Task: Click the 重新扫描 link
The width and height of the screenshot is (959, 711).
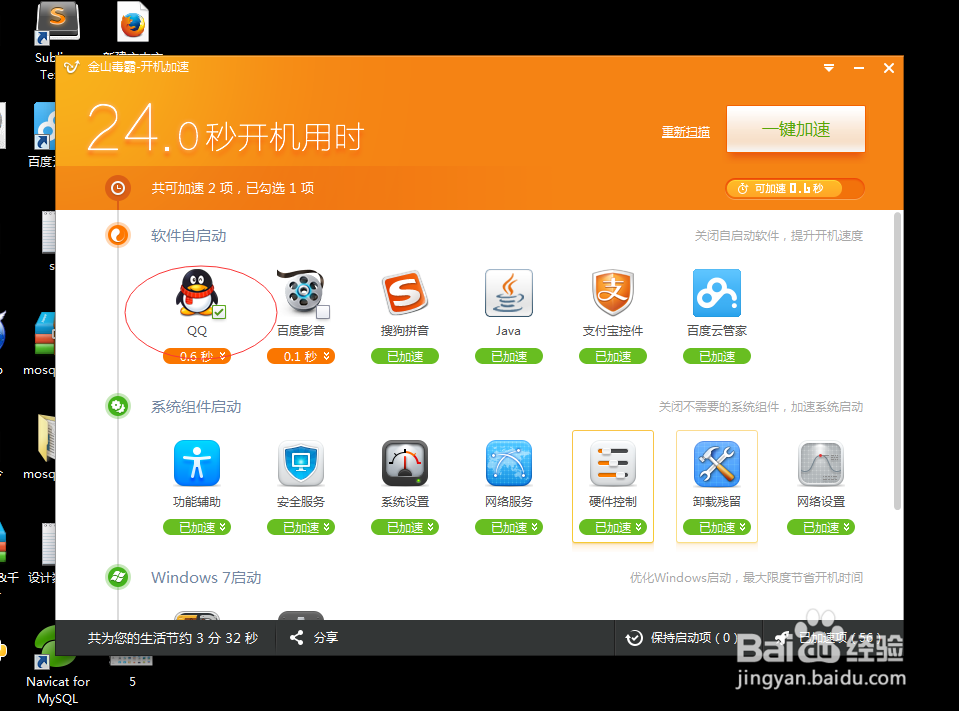Action: (686, 131)
